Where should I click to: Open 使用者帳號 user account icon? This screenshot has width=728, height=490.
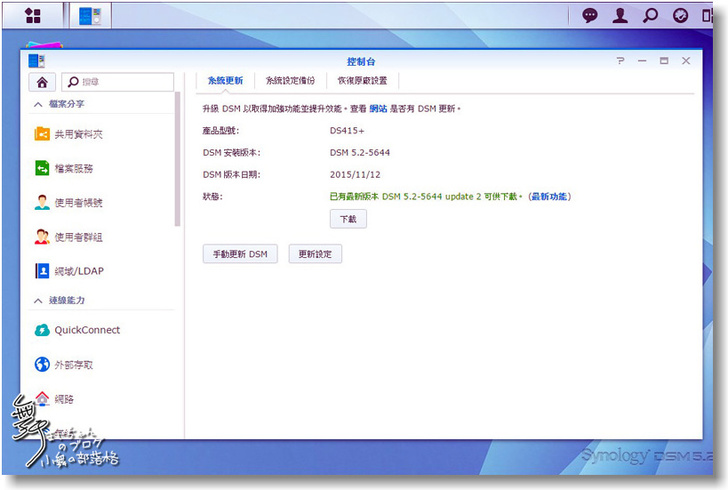coord(42,203)
